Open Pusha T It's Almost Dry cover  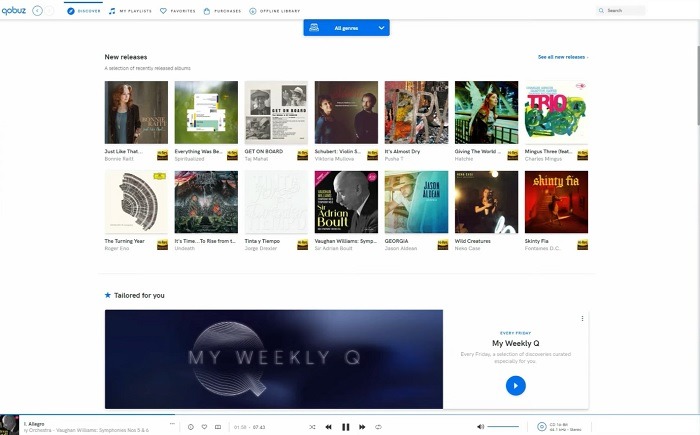tap(417, 112)
